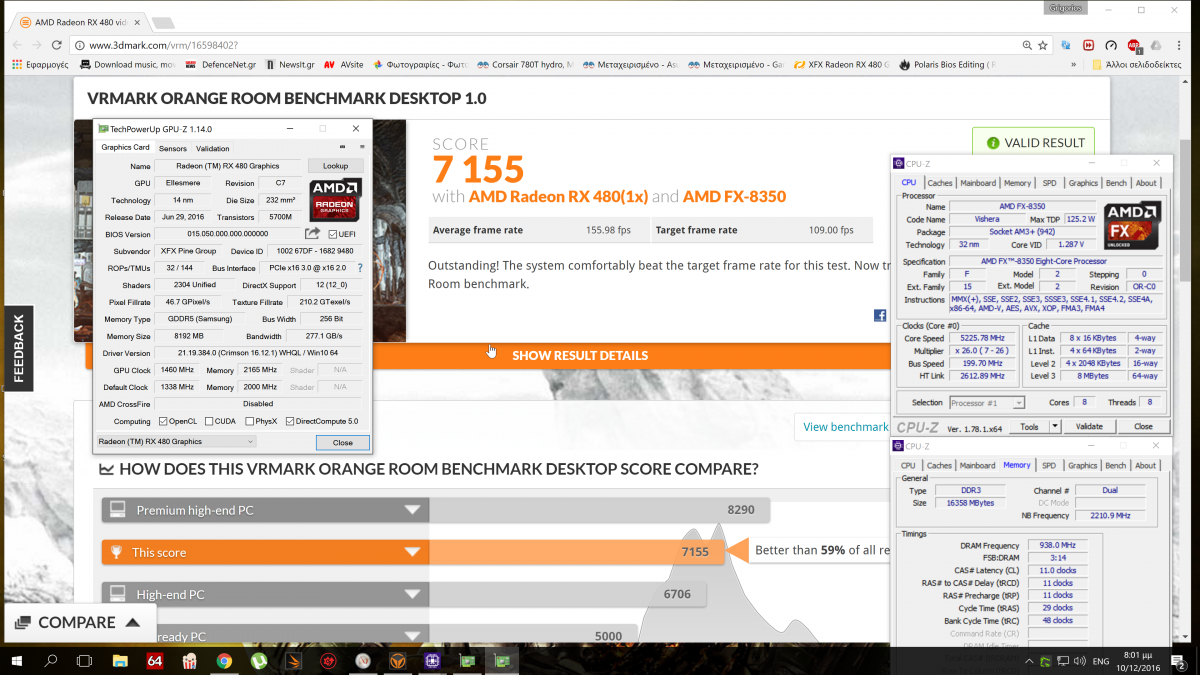Open the About tab in lower CPU-Z window

tap(1146, 465)
